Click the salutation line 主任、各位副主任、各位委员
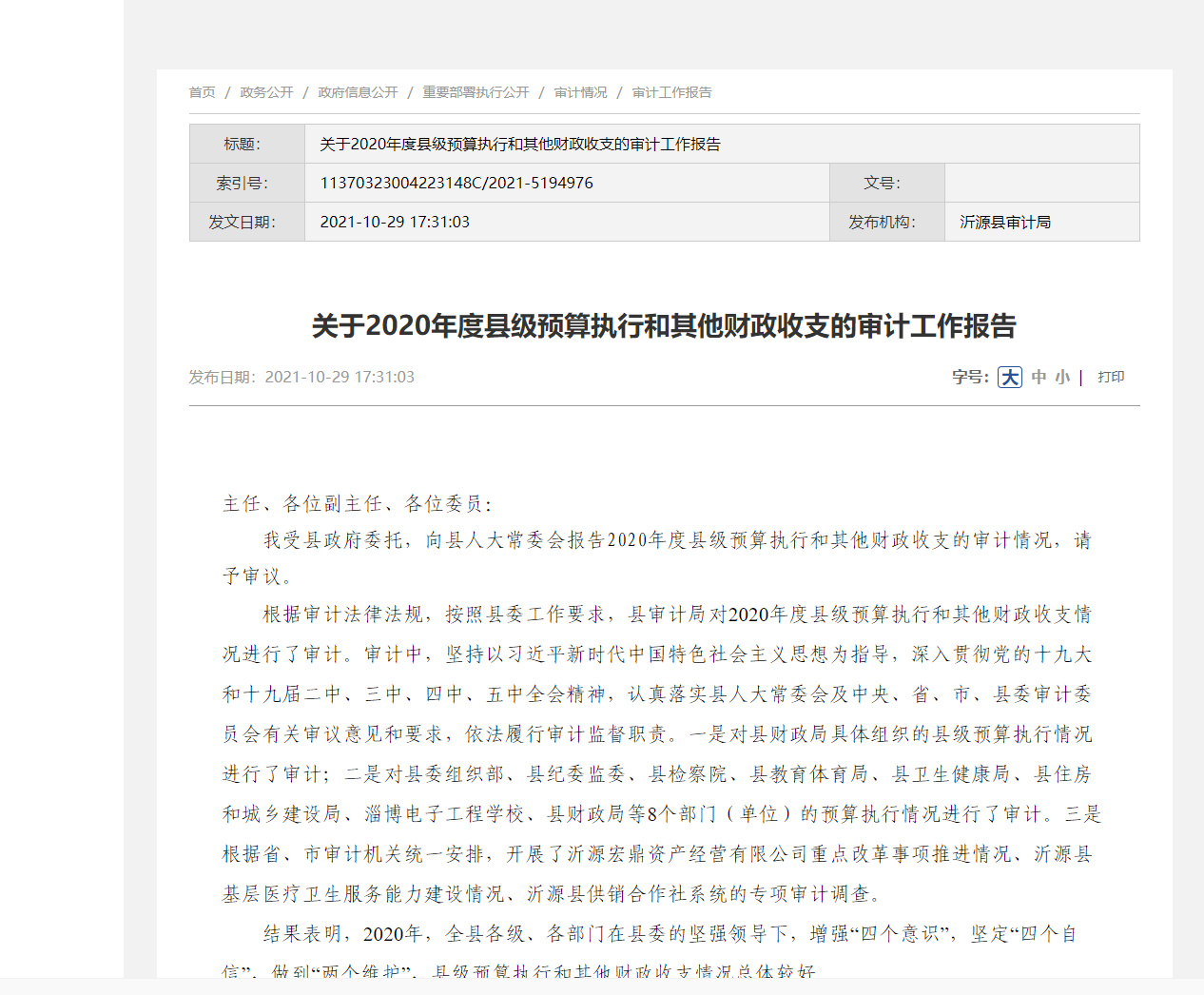 357,504
